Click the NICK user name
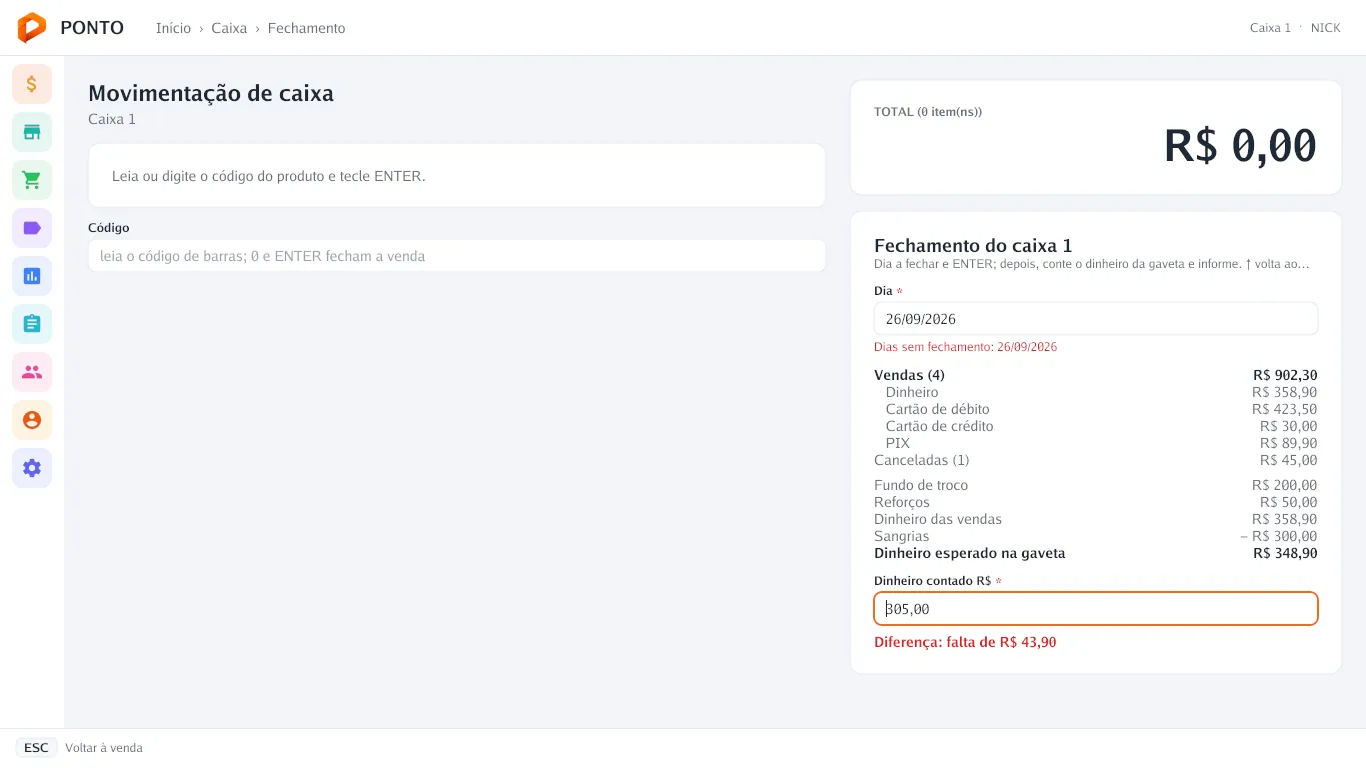1366x768 pixels. click(1326, 28)
